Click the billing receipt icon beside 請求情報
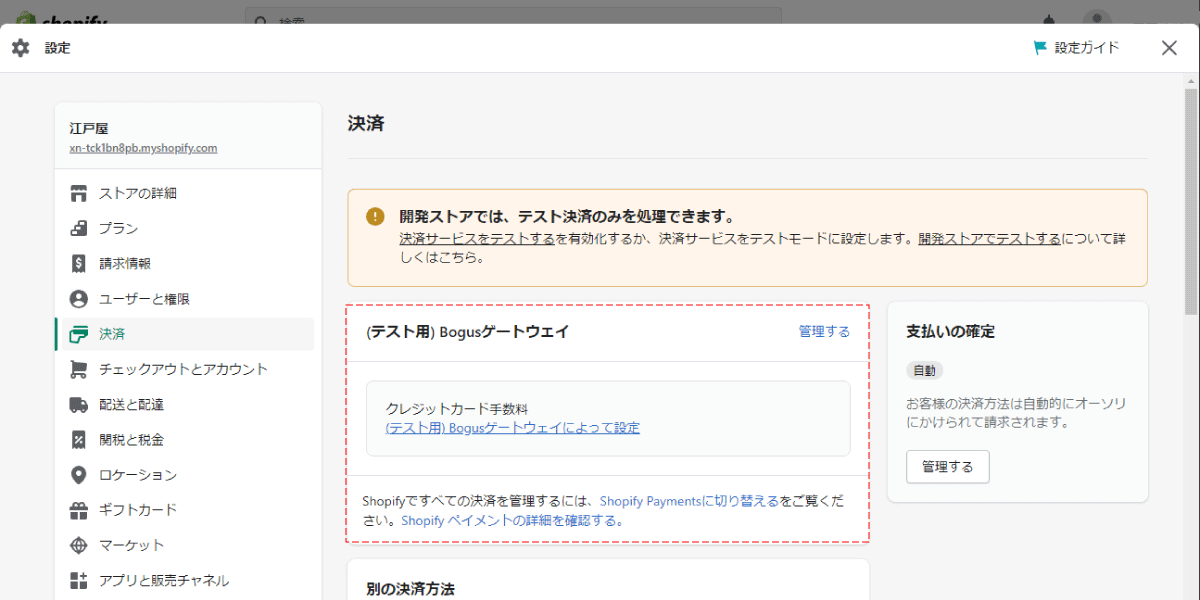This screenshot has width=1200, height=600. tap(79, 263)
